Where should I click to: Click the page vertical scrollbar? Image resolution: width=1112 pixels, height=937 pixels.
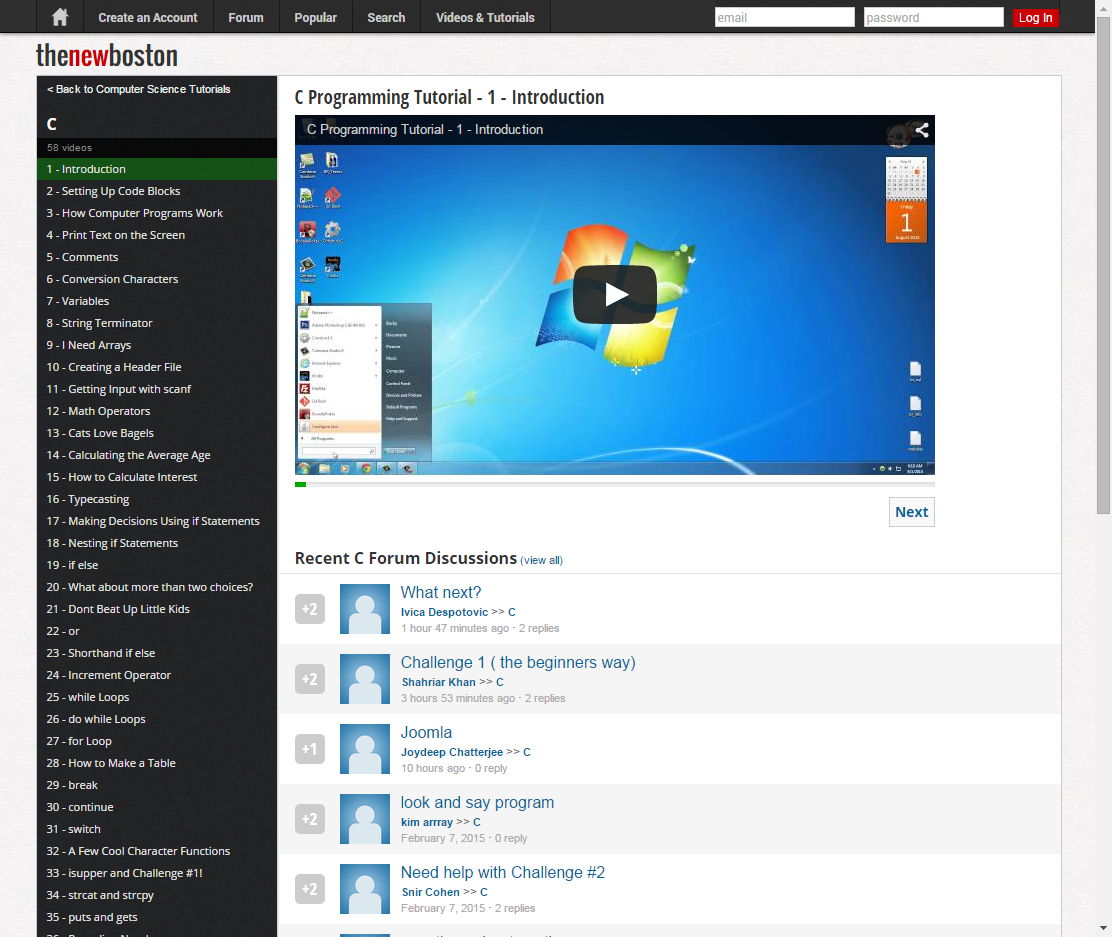[1103, 265]
